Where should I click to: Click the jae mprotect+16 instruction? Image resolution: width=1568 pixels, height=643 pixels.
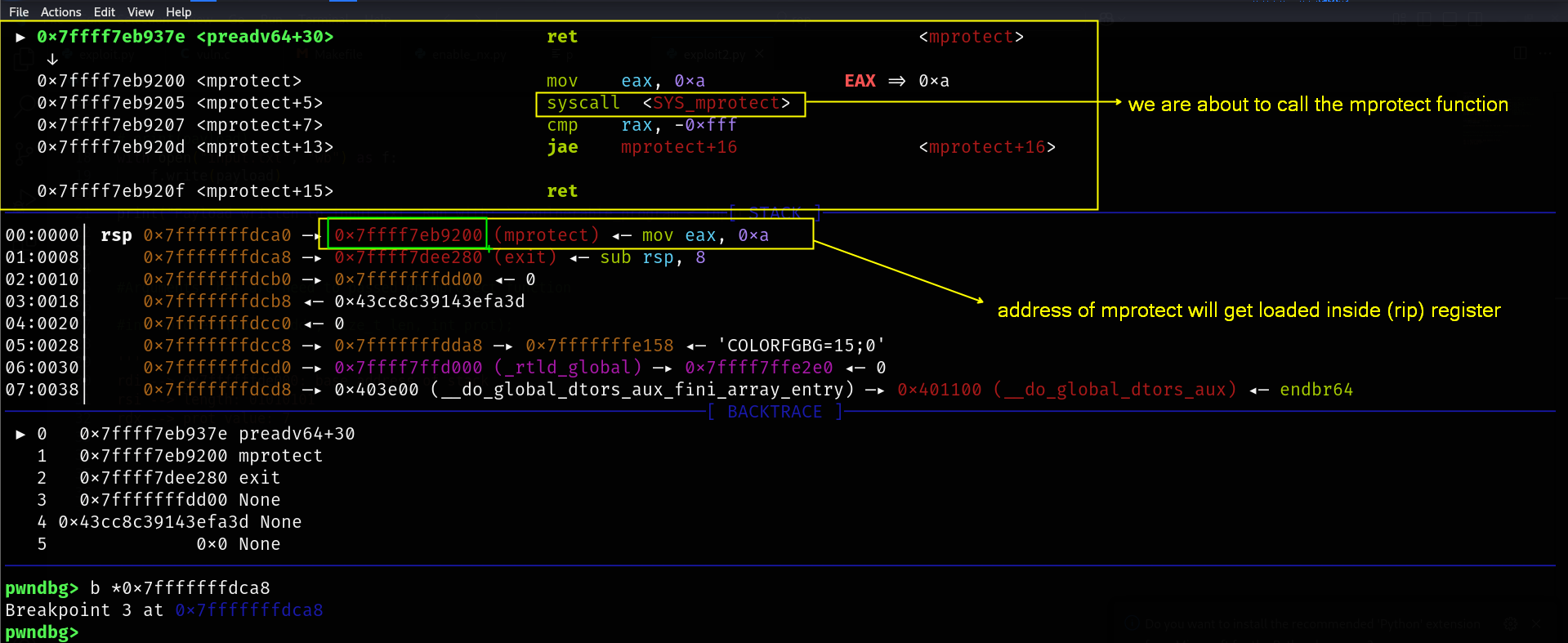tap(641, 147)
